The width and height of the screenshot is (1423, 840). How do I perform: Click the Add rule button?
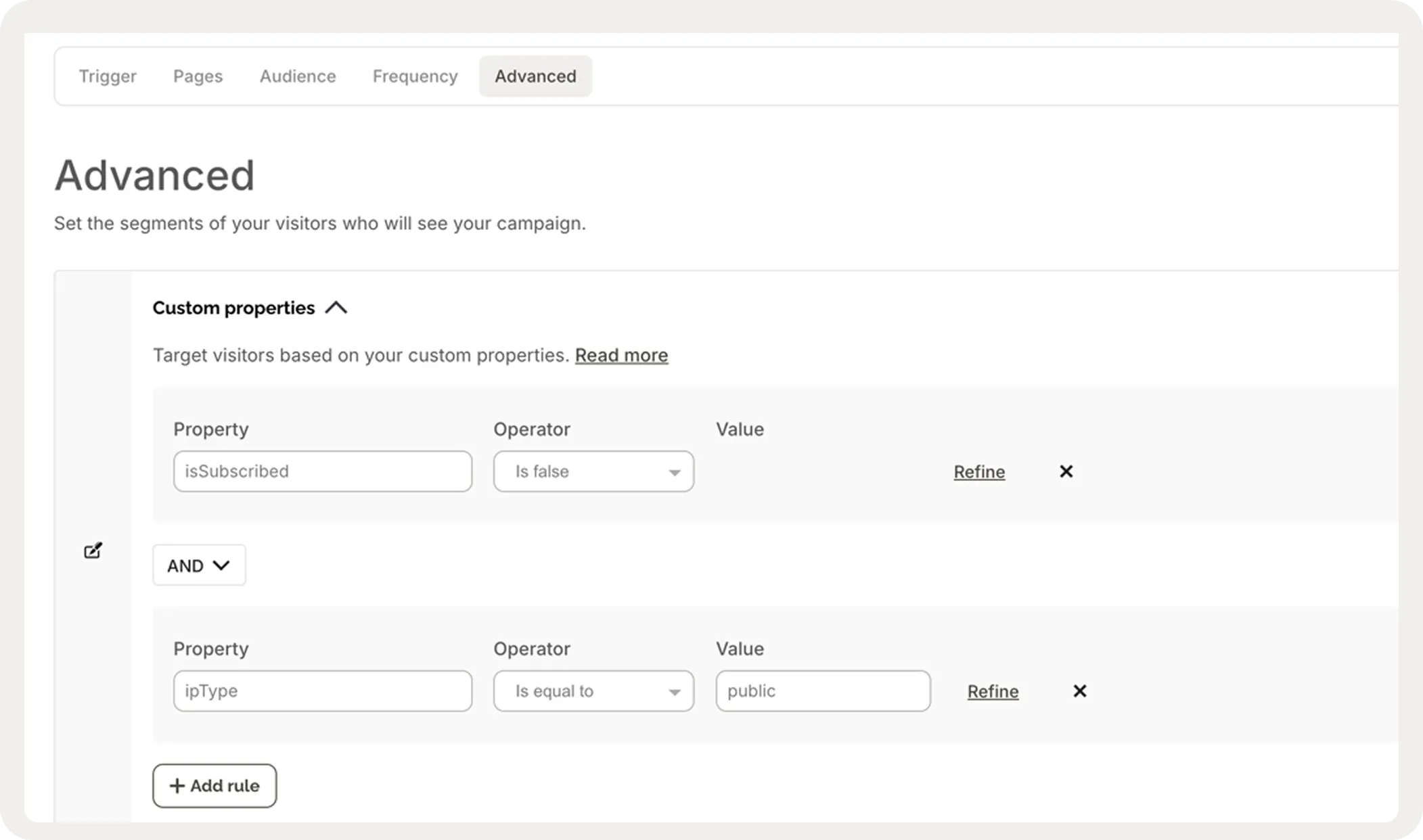click(214, 785)
